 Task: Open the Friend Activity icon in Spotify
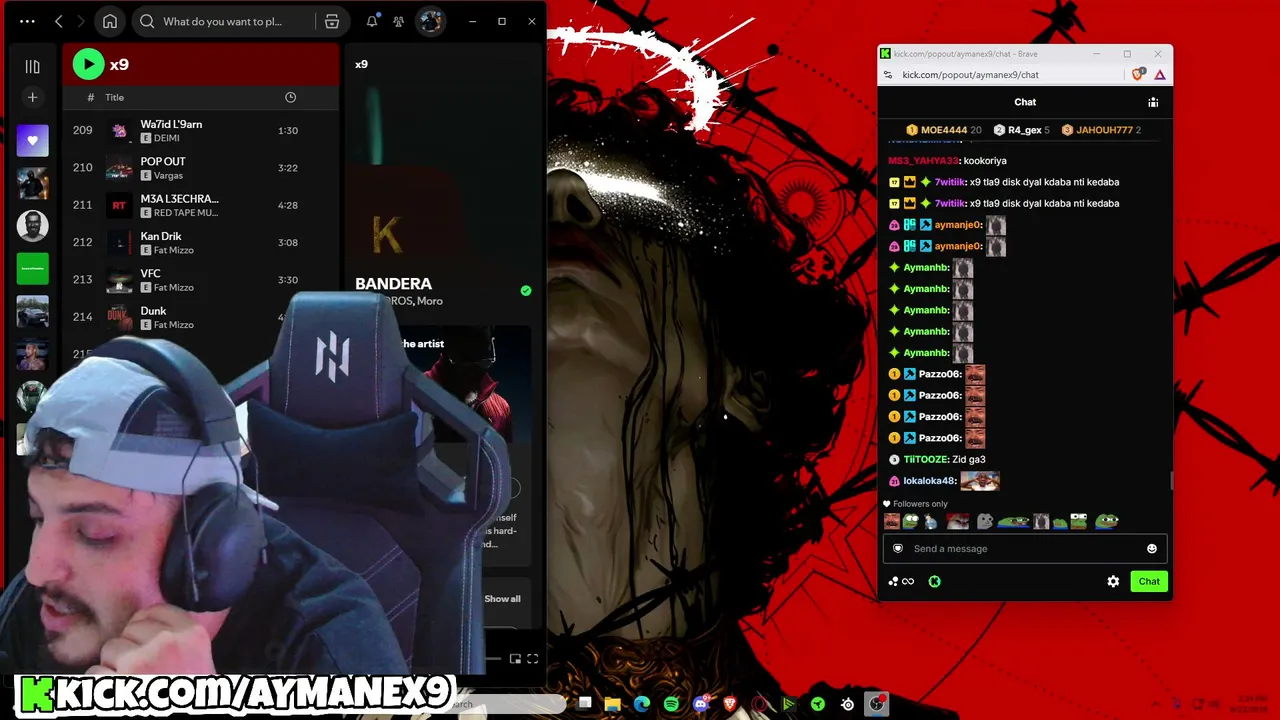point(399,21)
